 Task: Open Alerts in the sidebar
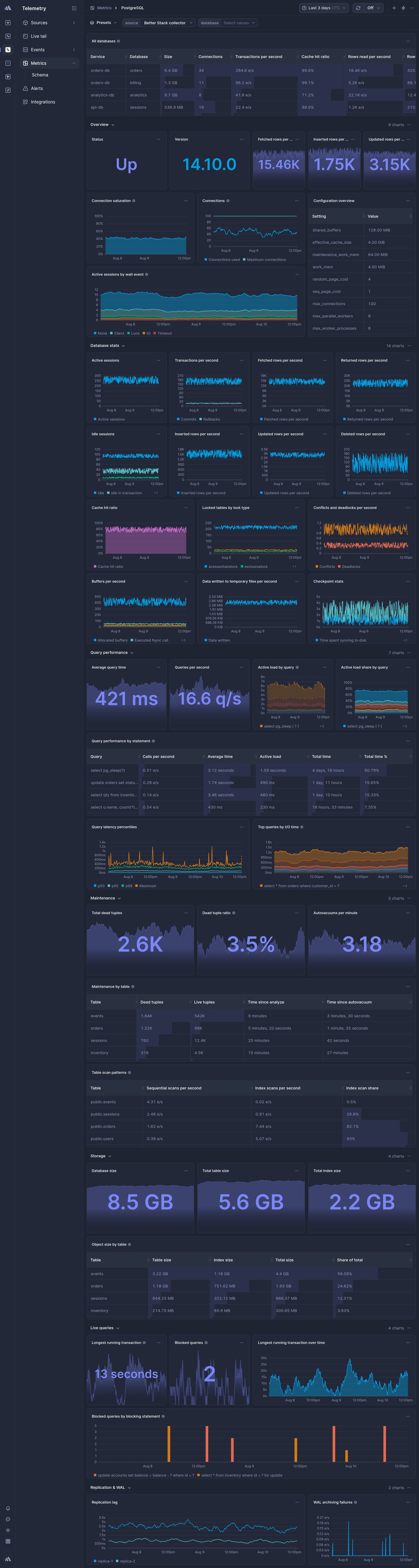coord(49,88)
